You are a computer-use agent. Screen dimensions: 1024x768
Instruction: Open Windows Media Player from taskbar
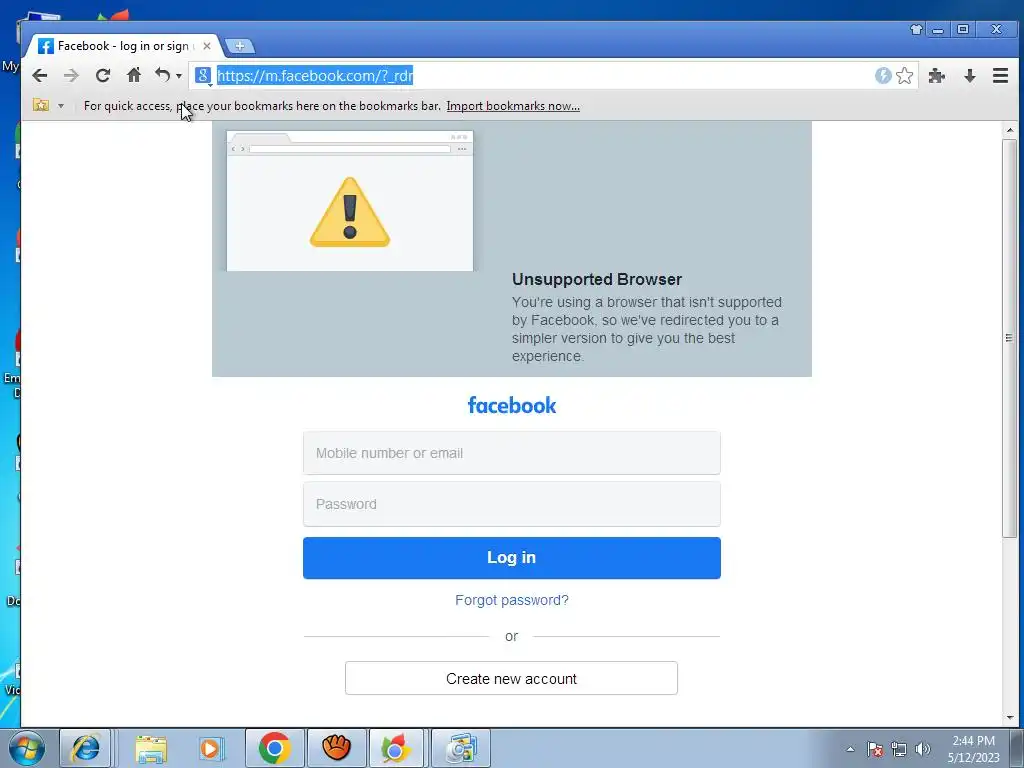[x=211, y=748]
